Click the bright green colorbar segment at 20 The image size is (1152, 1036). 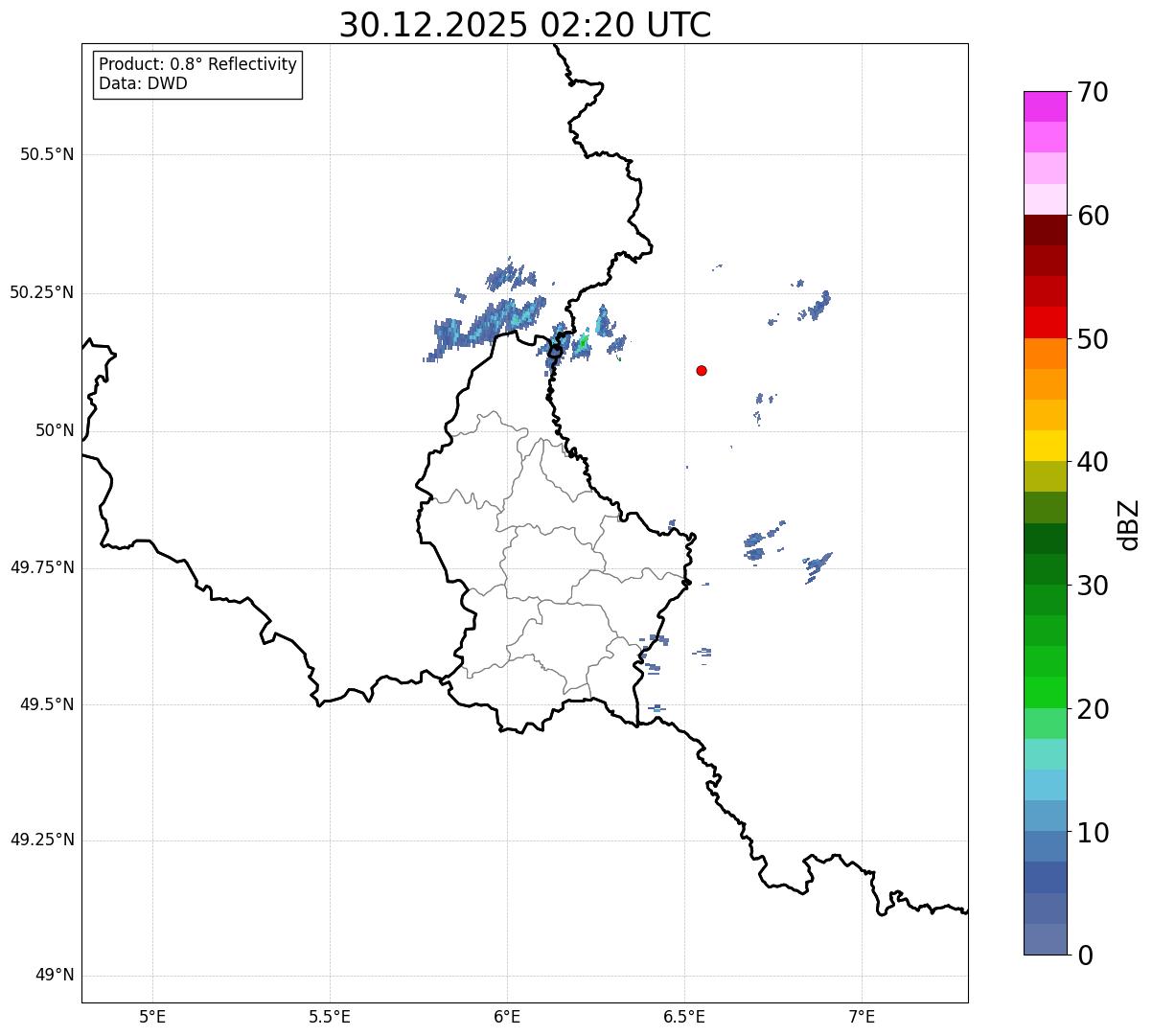(x=1045, y=693)
